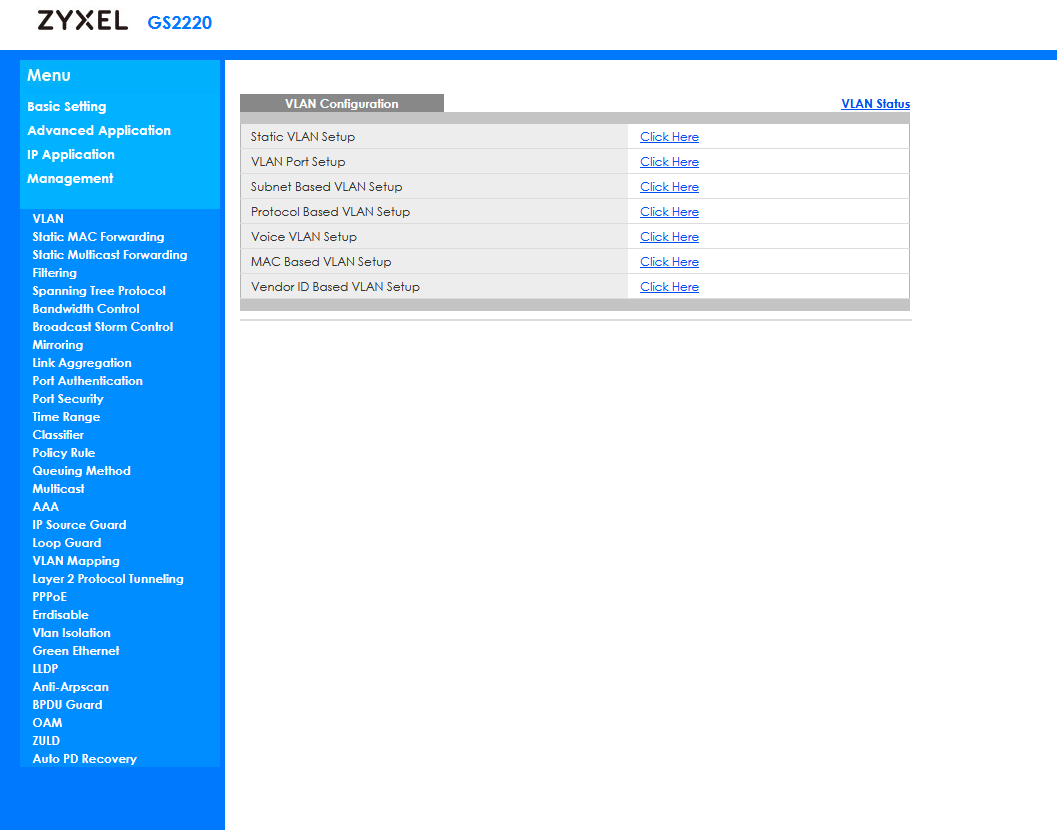Click the GS2220 model name

pos(179,22)
